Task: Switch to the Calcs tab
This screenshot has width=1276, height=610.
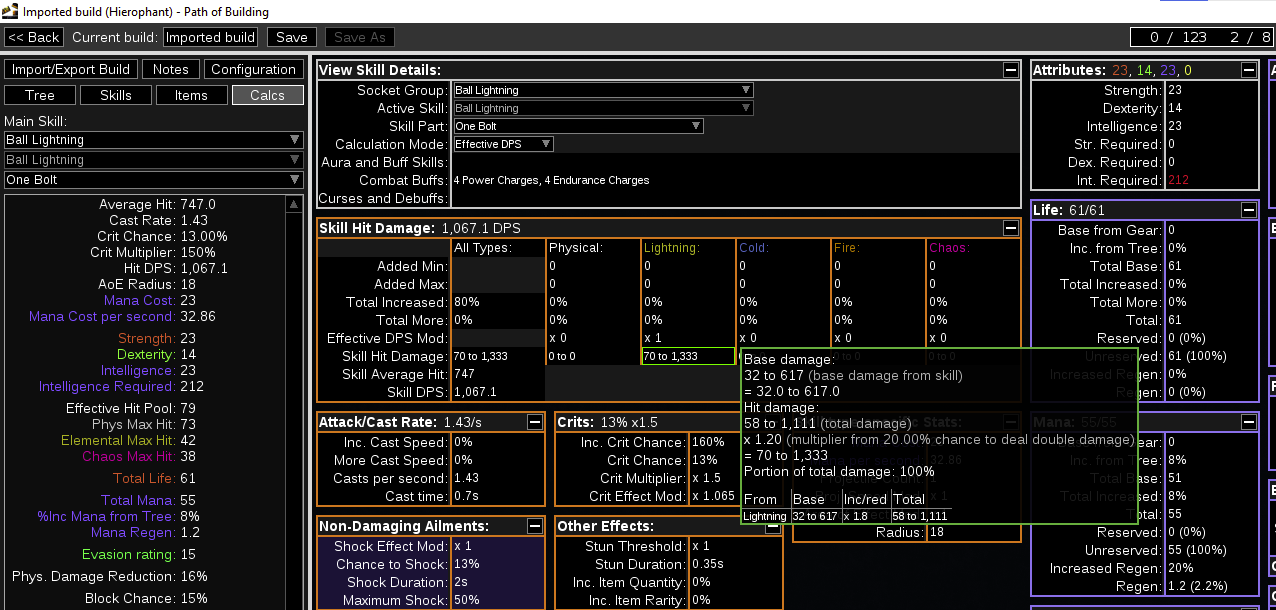Action: tap(267, 95)
